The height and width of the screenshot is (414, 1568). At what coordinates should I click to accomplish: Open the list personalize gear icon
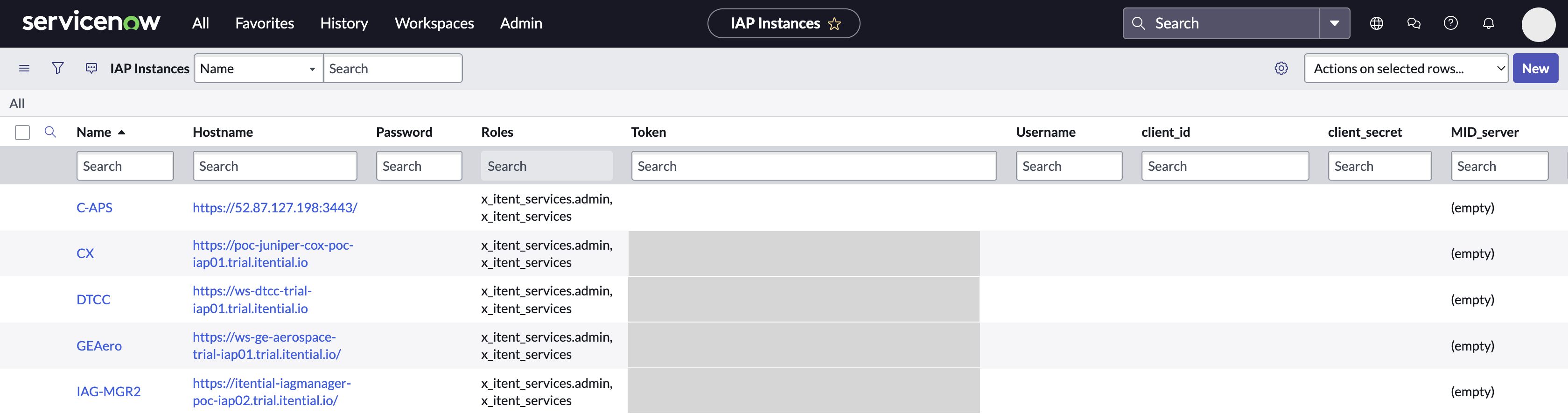(1281, 68)
